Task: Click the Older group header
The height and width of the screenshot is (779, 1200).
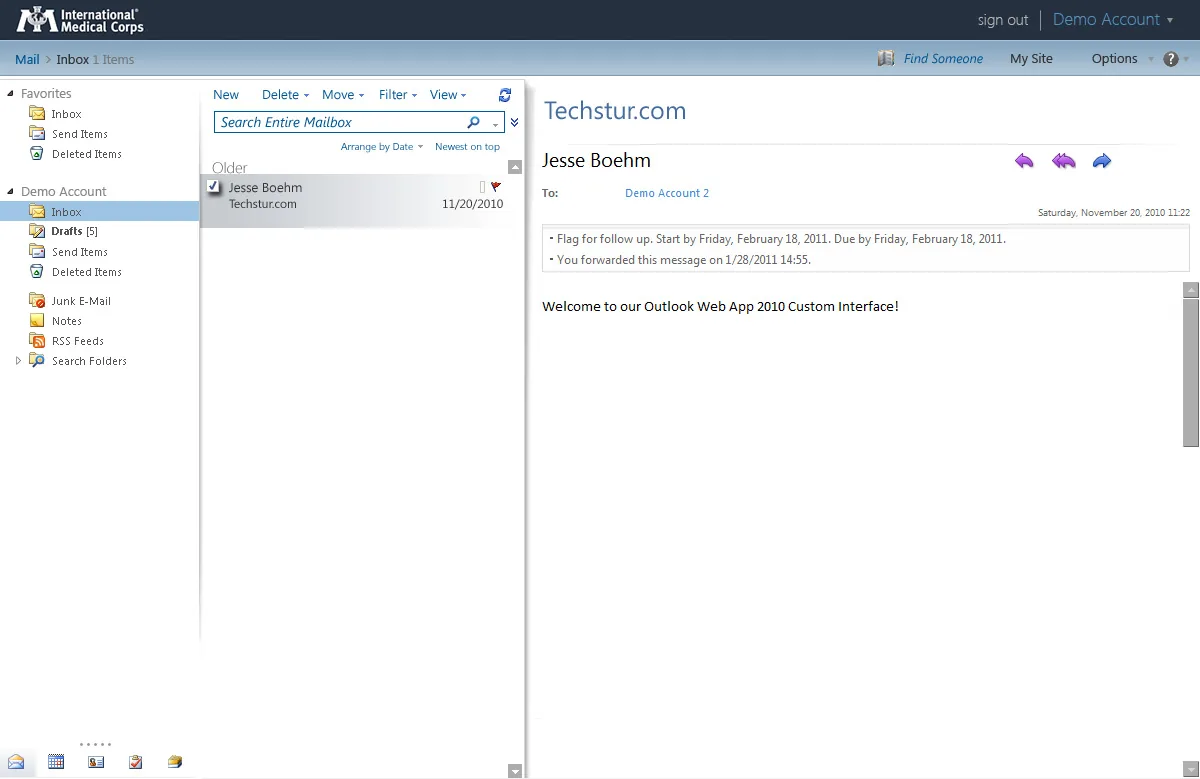Action: pyautogui.click(x=230, y=168)
